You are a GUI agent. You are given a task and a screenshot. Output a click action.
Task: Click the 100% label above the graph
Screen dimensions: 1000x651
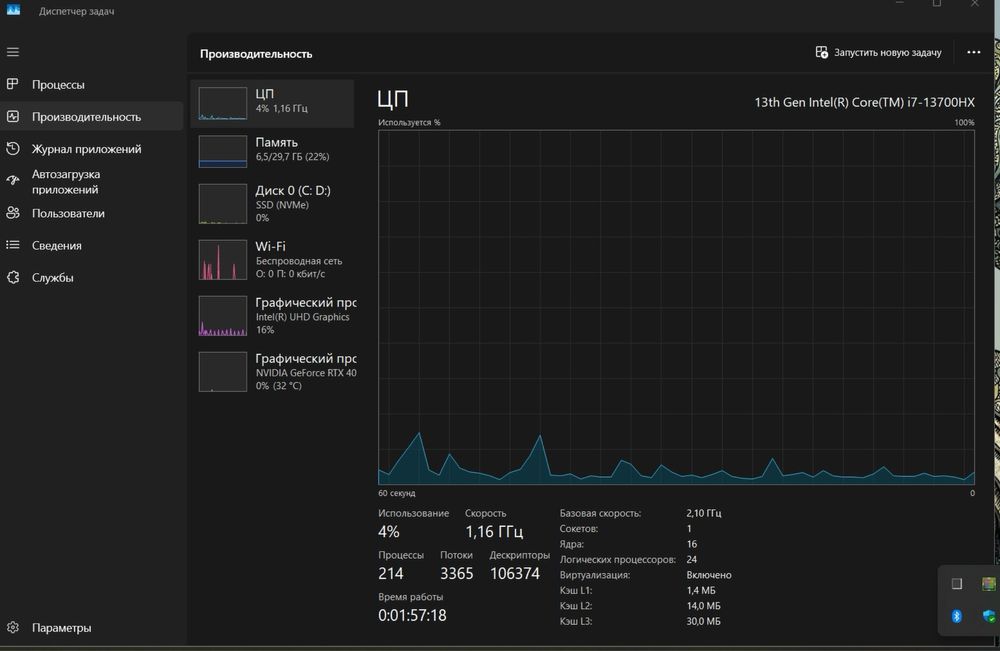pyautogui.click(x=964, y=122)
